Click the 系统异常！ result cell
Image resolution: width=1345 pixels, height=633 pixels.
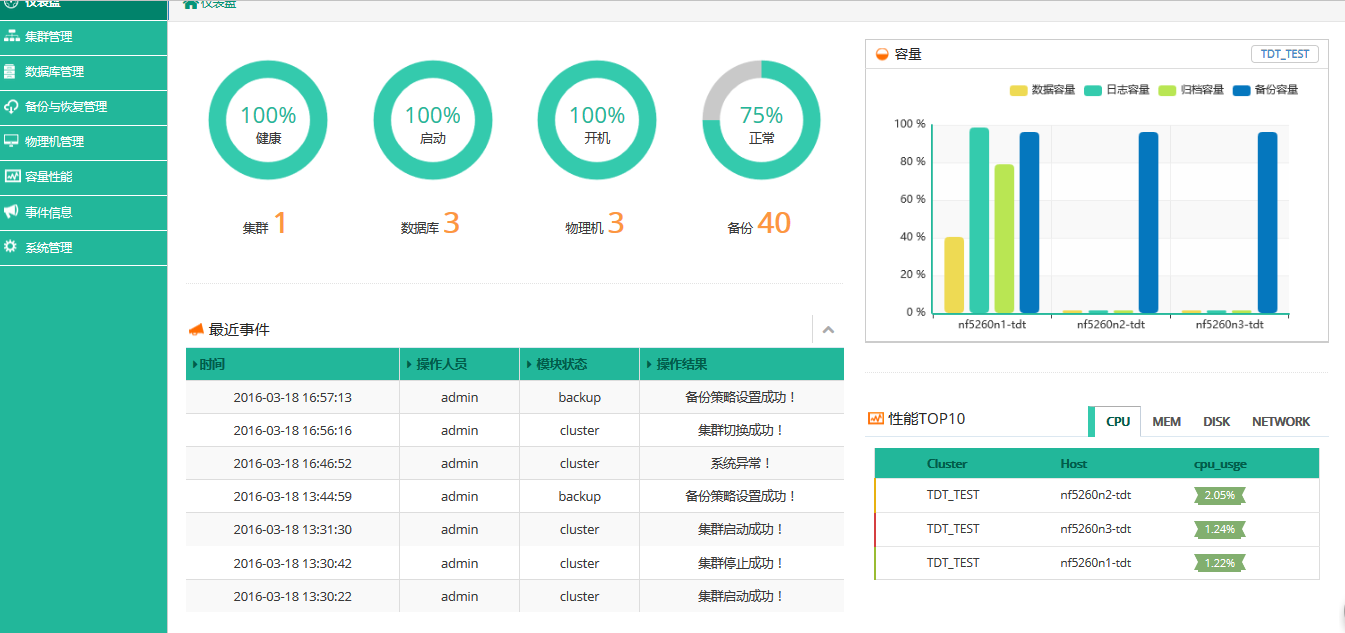[741, 463]
